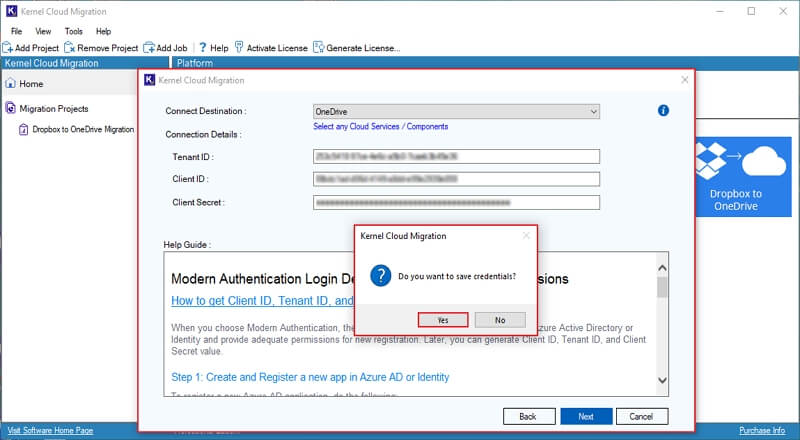The image size is (800, 440).
Task: Open How to get Client ID link
Action: (x=262, y=301)
